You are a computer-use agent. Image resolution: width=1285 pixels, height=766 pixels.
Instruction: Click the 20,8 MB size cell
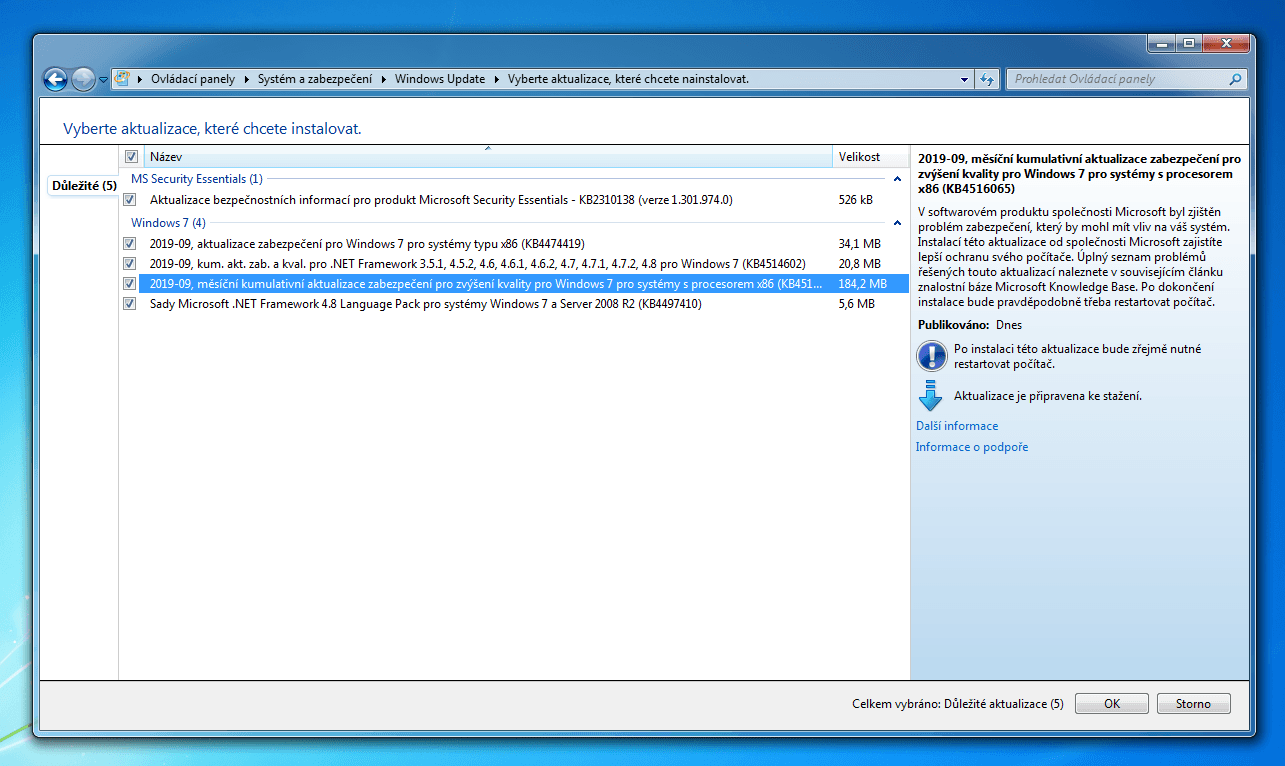pyautogui.click(x=859, y=264)
